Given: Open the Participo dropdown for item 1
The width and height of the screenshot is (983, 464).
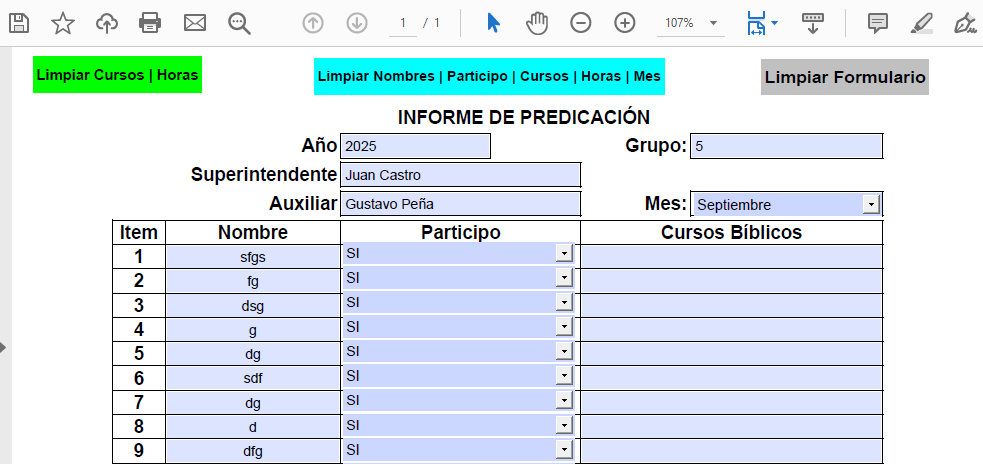Looking at the screenshot, I should click(x=564, y=253).
